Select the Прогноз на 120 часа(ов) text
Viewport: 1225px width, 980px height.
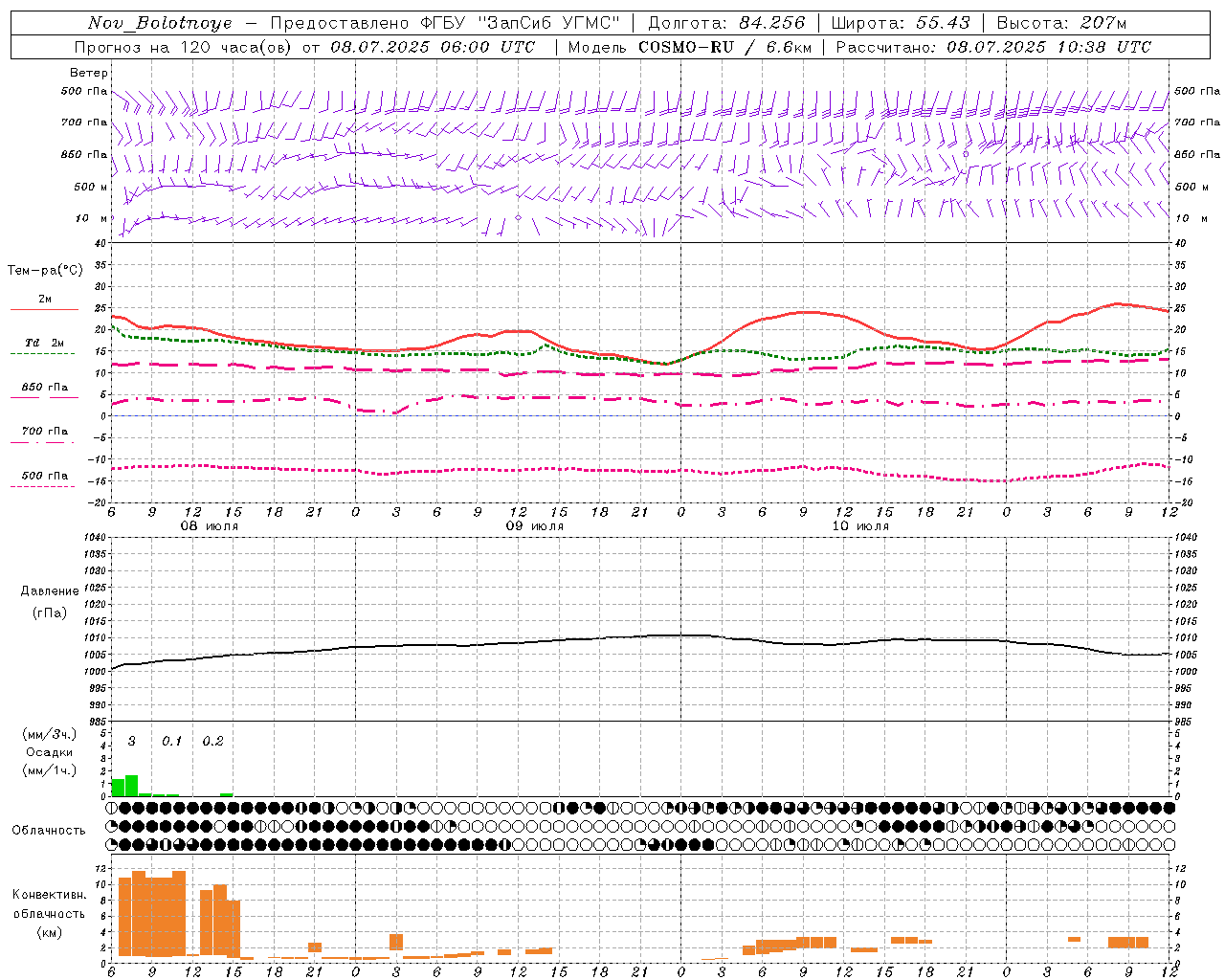(184, 47)
